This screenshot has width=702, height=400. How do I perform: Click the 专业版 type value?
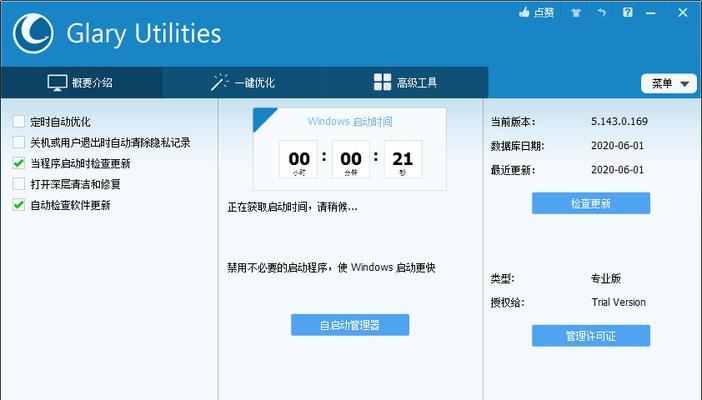pyautogui.click(x=606, y=279)
